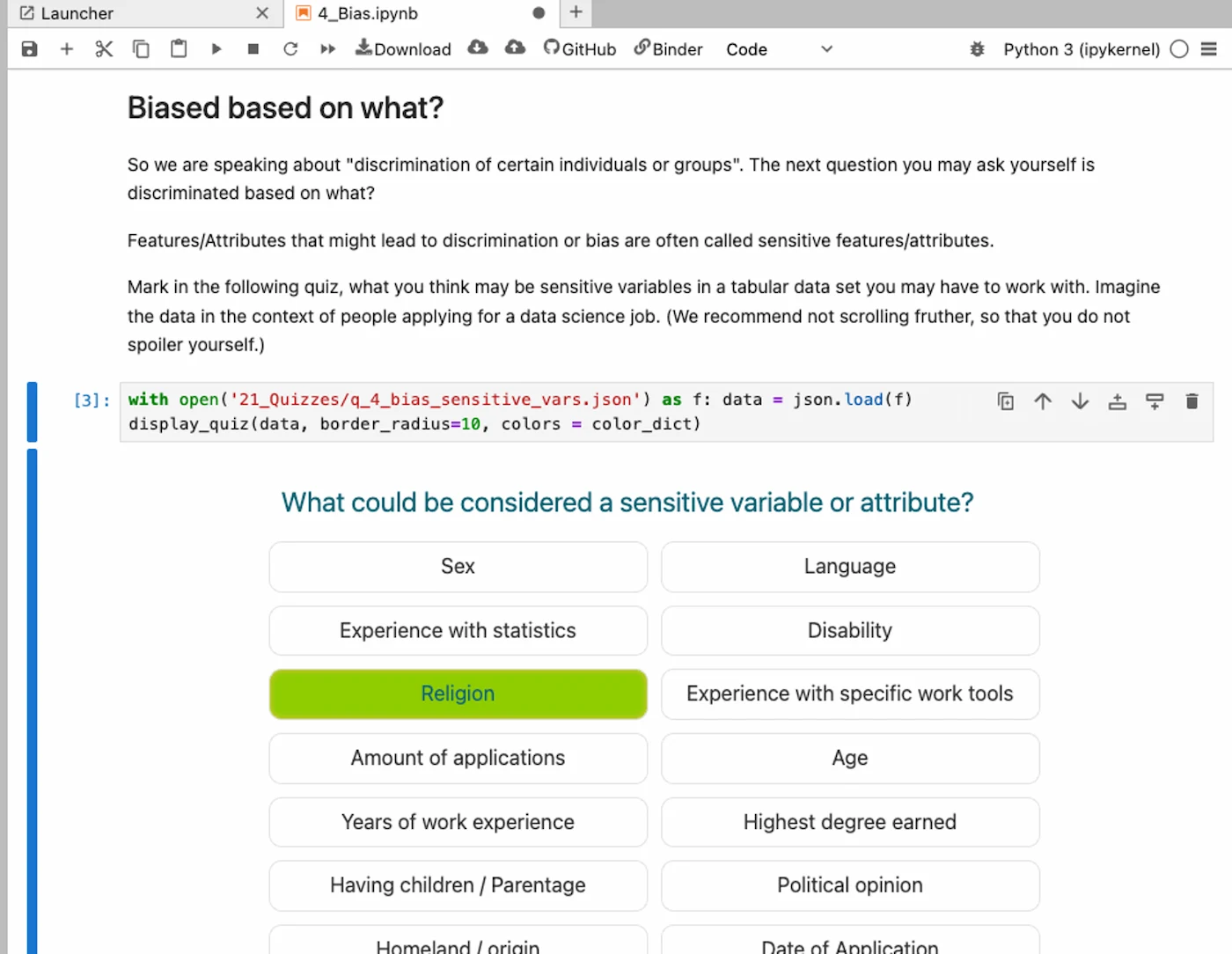
Task: Duplicate the cell using the copy icon
Action: [1006, 401]
